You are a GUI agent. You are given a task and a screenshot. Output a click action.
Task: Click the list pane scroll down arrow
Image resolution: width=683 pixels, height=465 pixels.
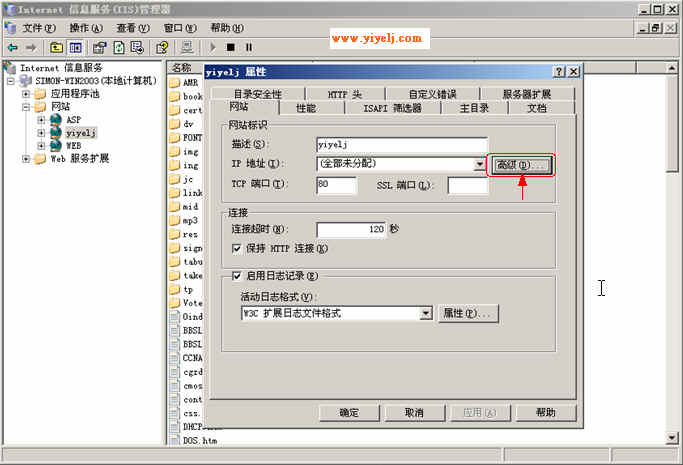coord(672,438)
